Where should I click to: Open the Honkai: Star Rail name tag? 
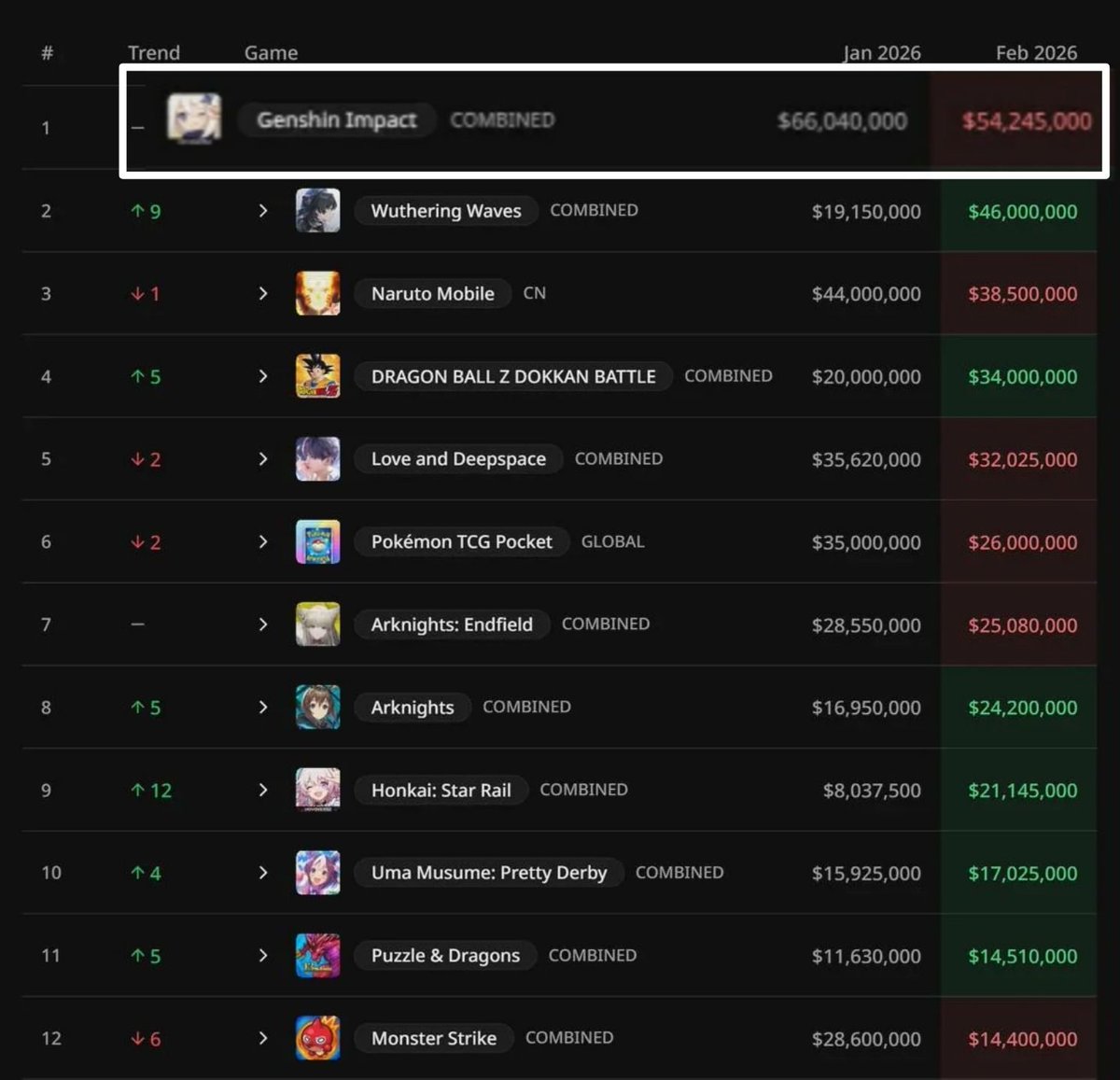441,790
